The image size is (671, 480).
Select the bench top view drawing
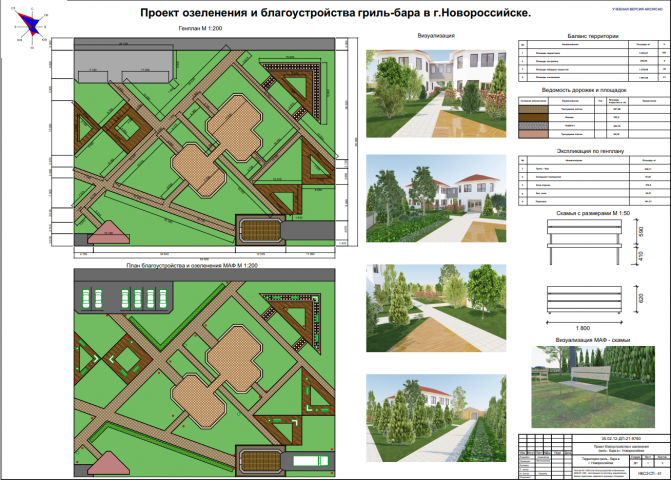(585, 299)
